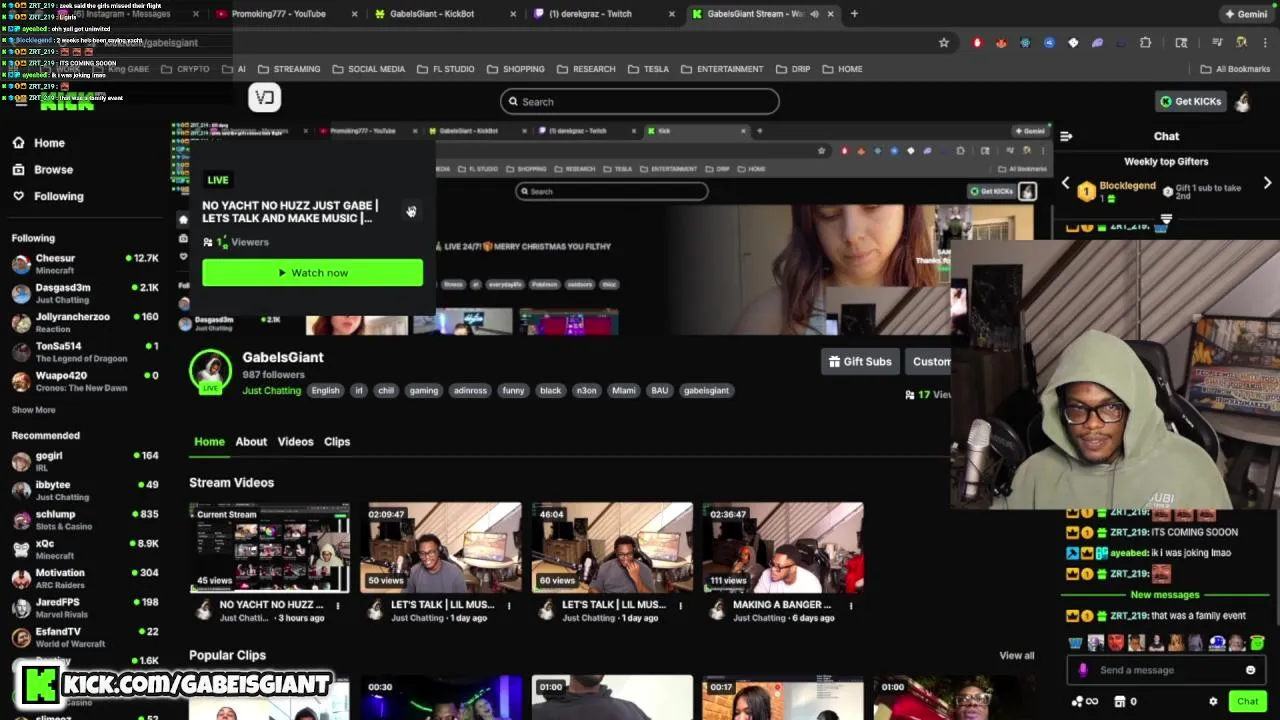
Task: Open the Gemini button in Chrome
Action: [1246, 14]
